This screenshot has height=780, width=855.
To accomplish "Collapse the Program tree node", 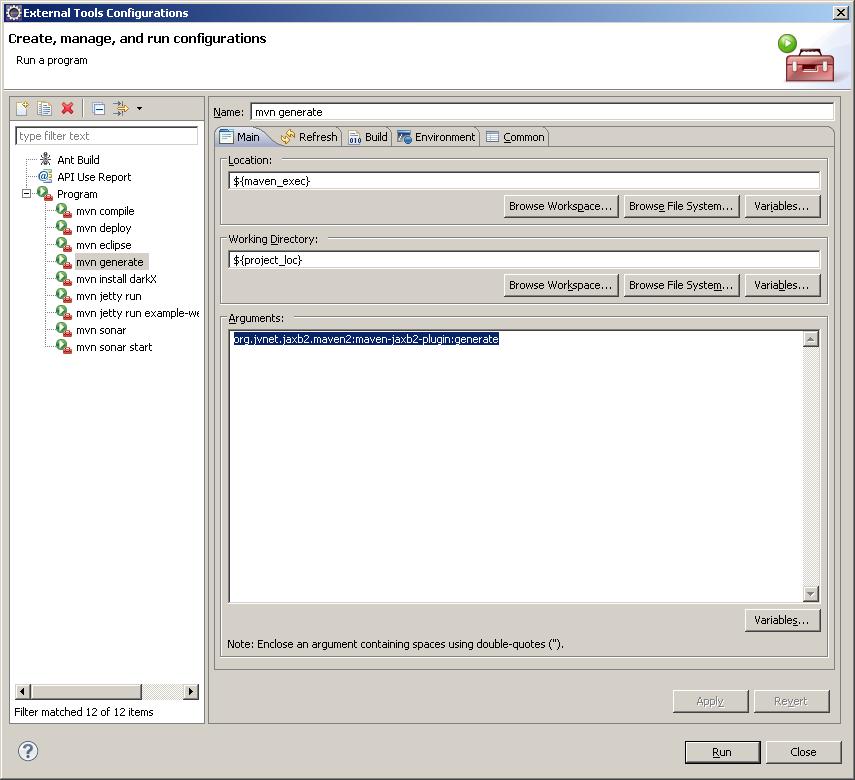I will (x=27, y=194).
